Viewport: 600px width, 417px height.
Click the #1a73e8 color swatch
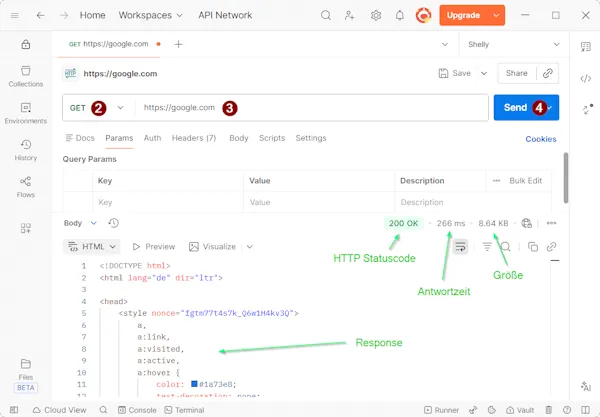pyautogui.click(x=193, y=383)
